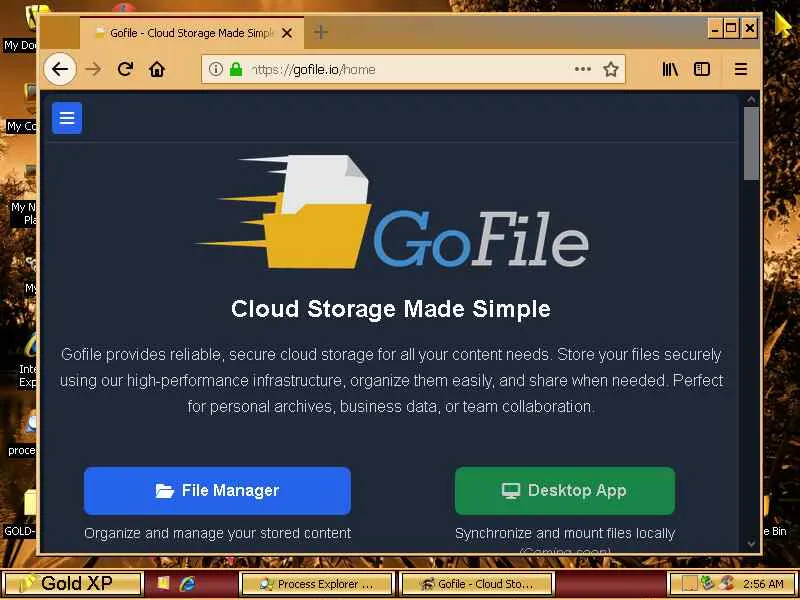
Task: Open the Gold XP start button
Action: coord(71,583)
